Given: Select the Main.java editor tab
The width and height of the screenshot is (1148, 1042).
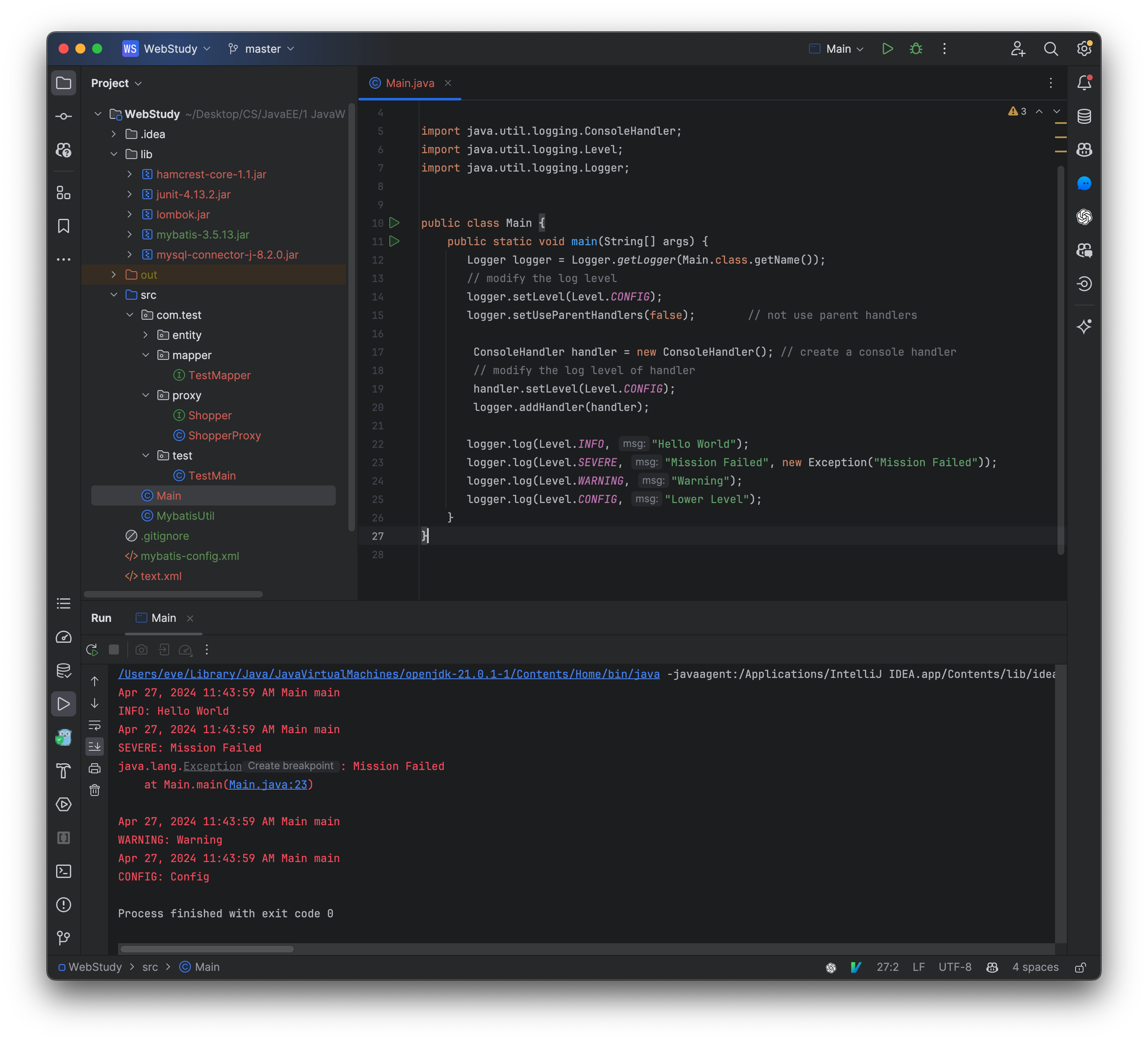Looking at the screenshot, I should point(409,83).
